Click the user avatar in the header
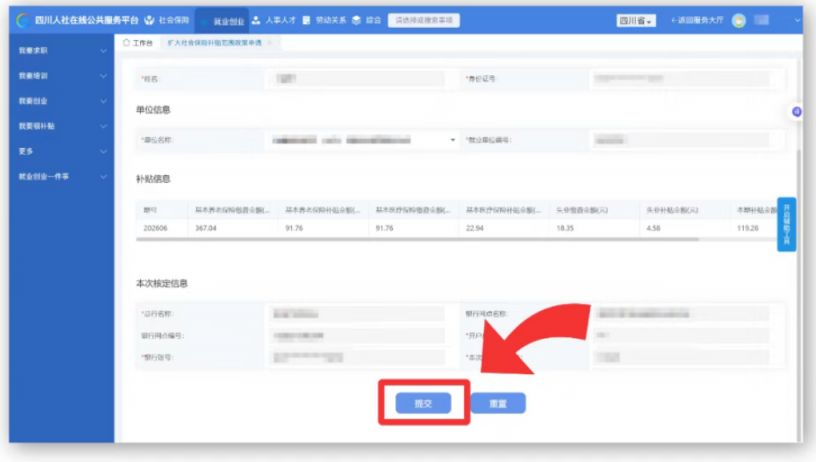 pyautogui.click(x=738, y=20)
